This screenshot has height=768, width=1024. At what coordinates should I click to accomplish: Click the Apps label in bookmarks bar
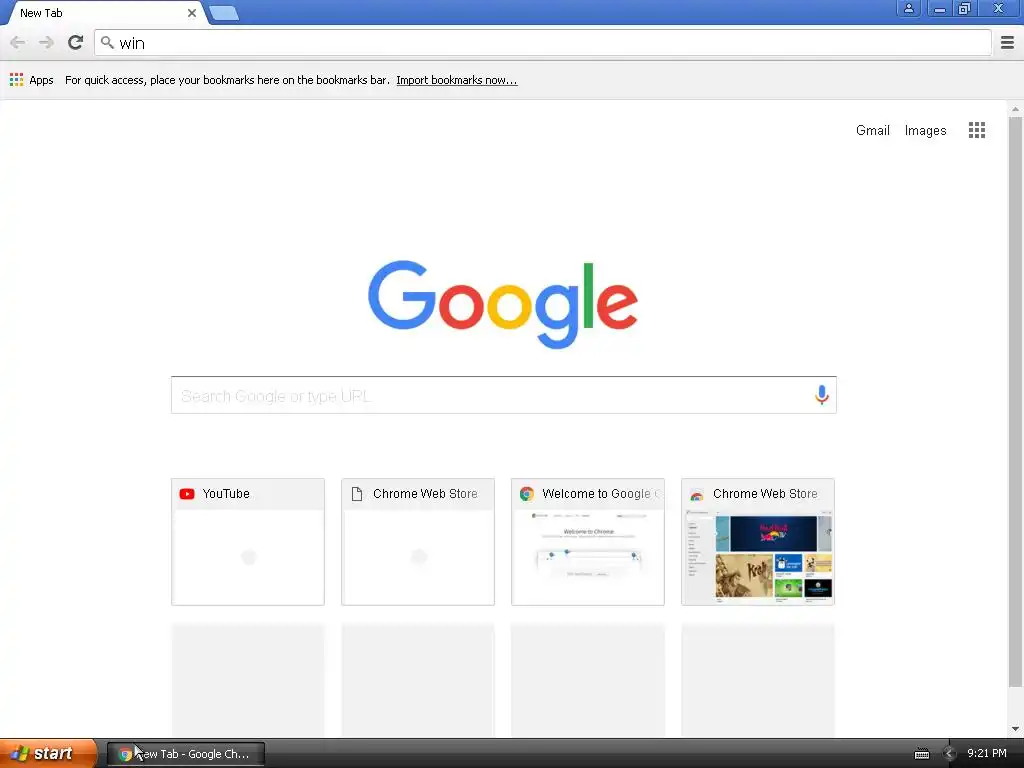pos(41,80)
